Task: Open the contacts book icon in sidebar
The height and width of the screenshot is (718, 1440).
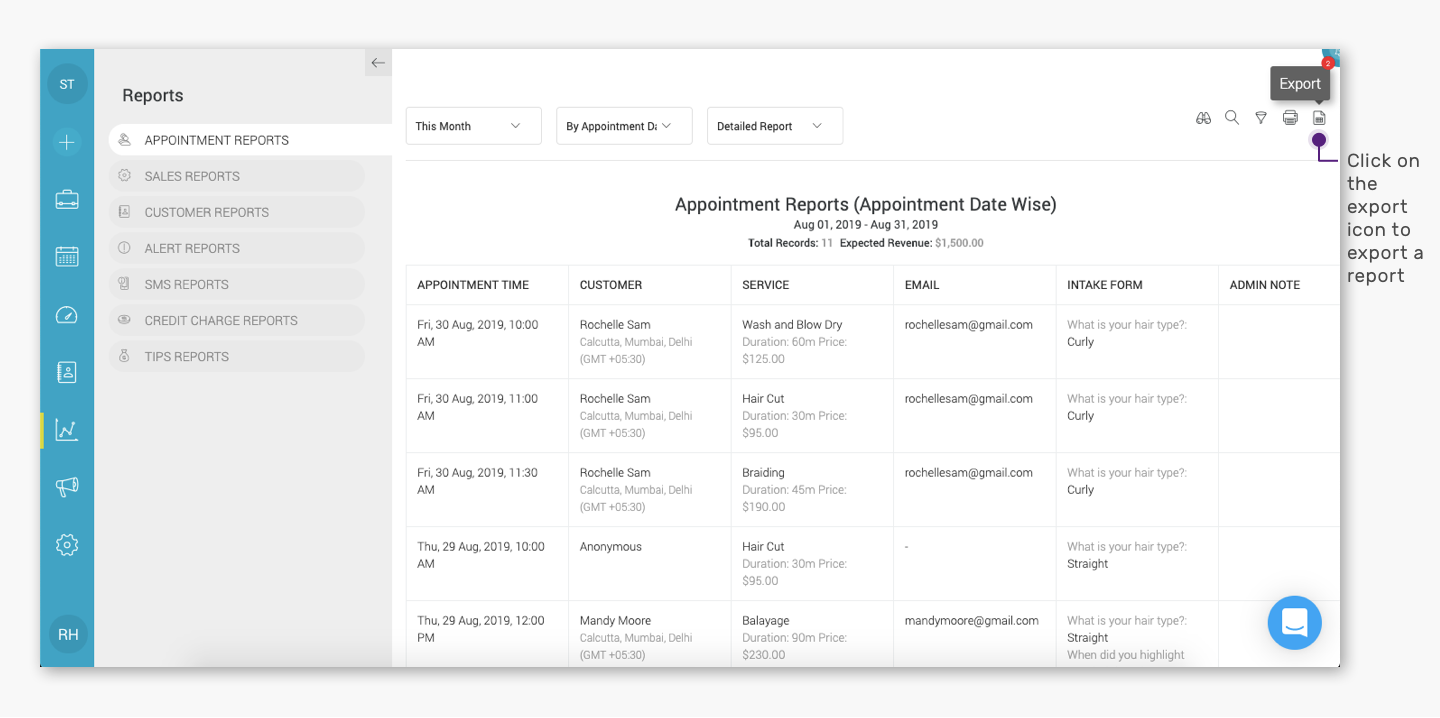Action: (x=67, y=372)
